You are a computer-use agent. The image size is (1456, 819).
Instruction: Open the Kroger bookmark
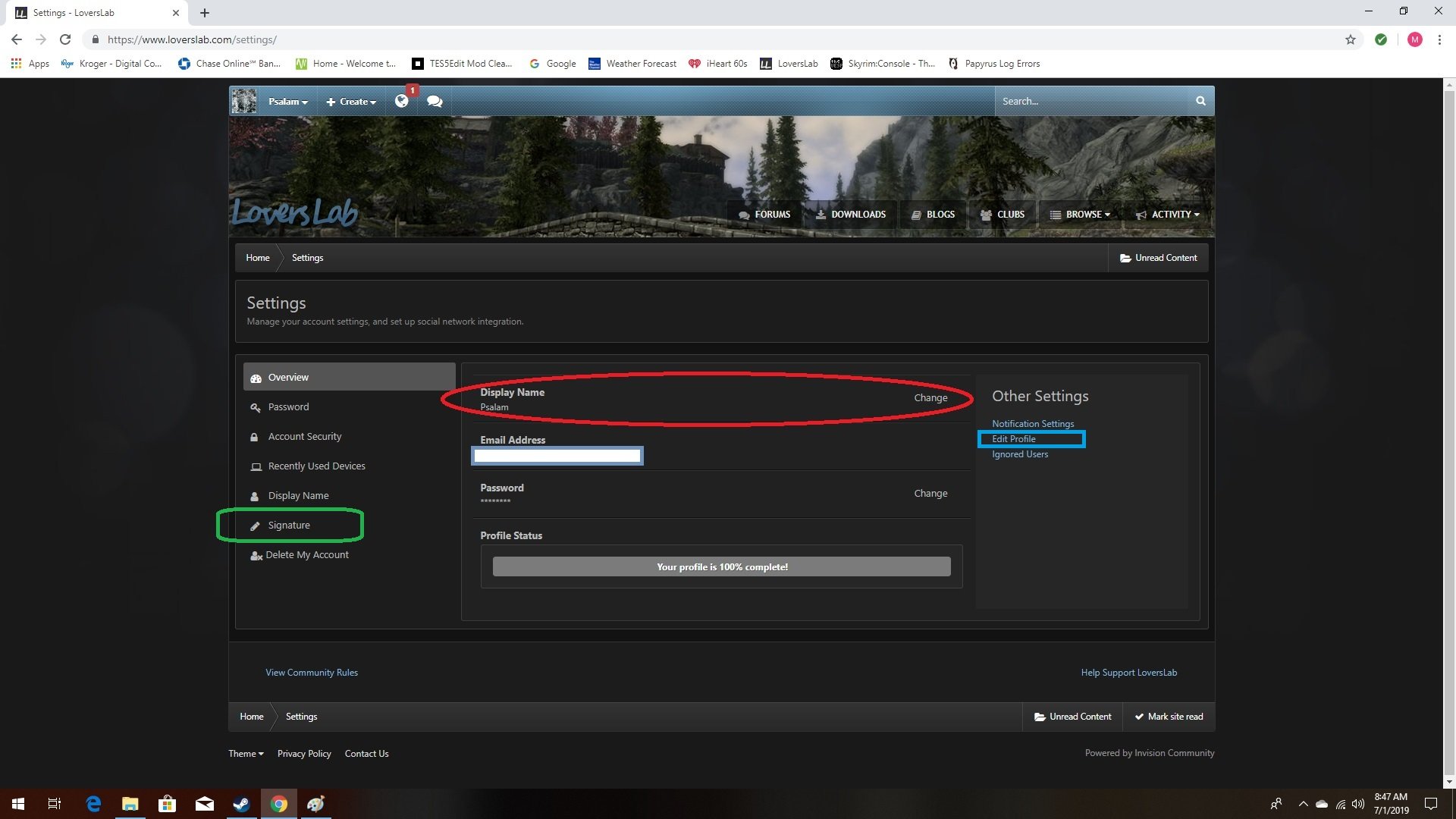[x=112, y=64]
